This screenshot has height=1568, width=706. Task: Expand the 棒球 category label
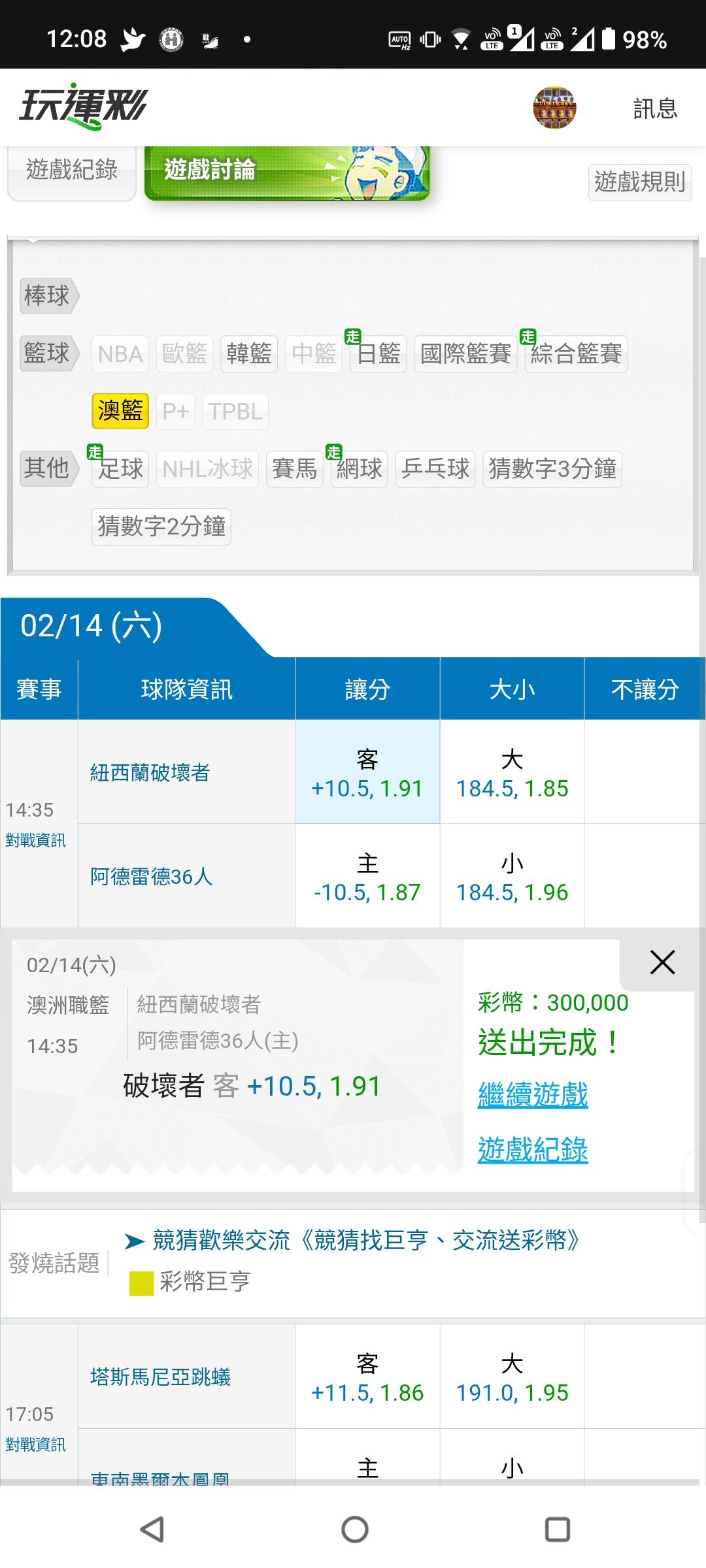coord(48,296)
